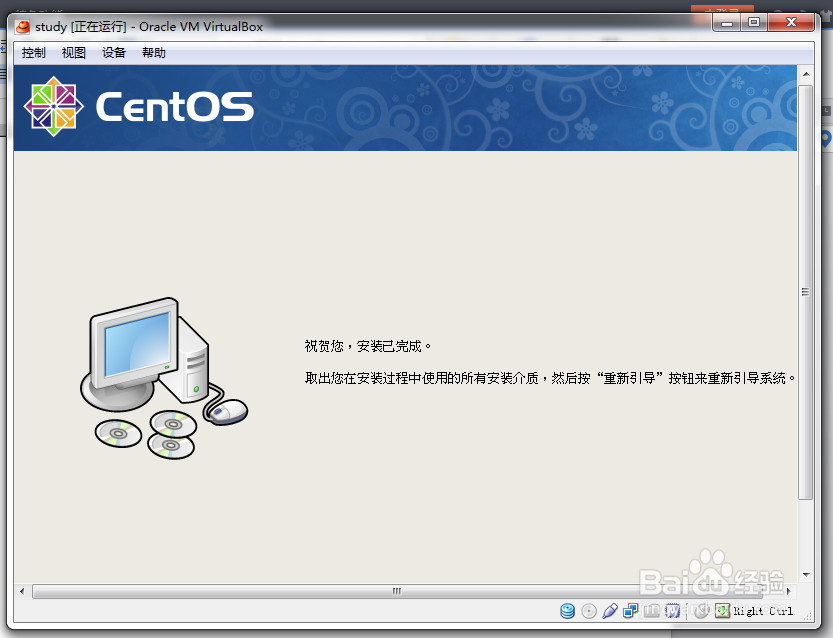Click the vertical scrollbar down arrow
Viewport: 833px width, 638px height.
click(x=806, y=575)
